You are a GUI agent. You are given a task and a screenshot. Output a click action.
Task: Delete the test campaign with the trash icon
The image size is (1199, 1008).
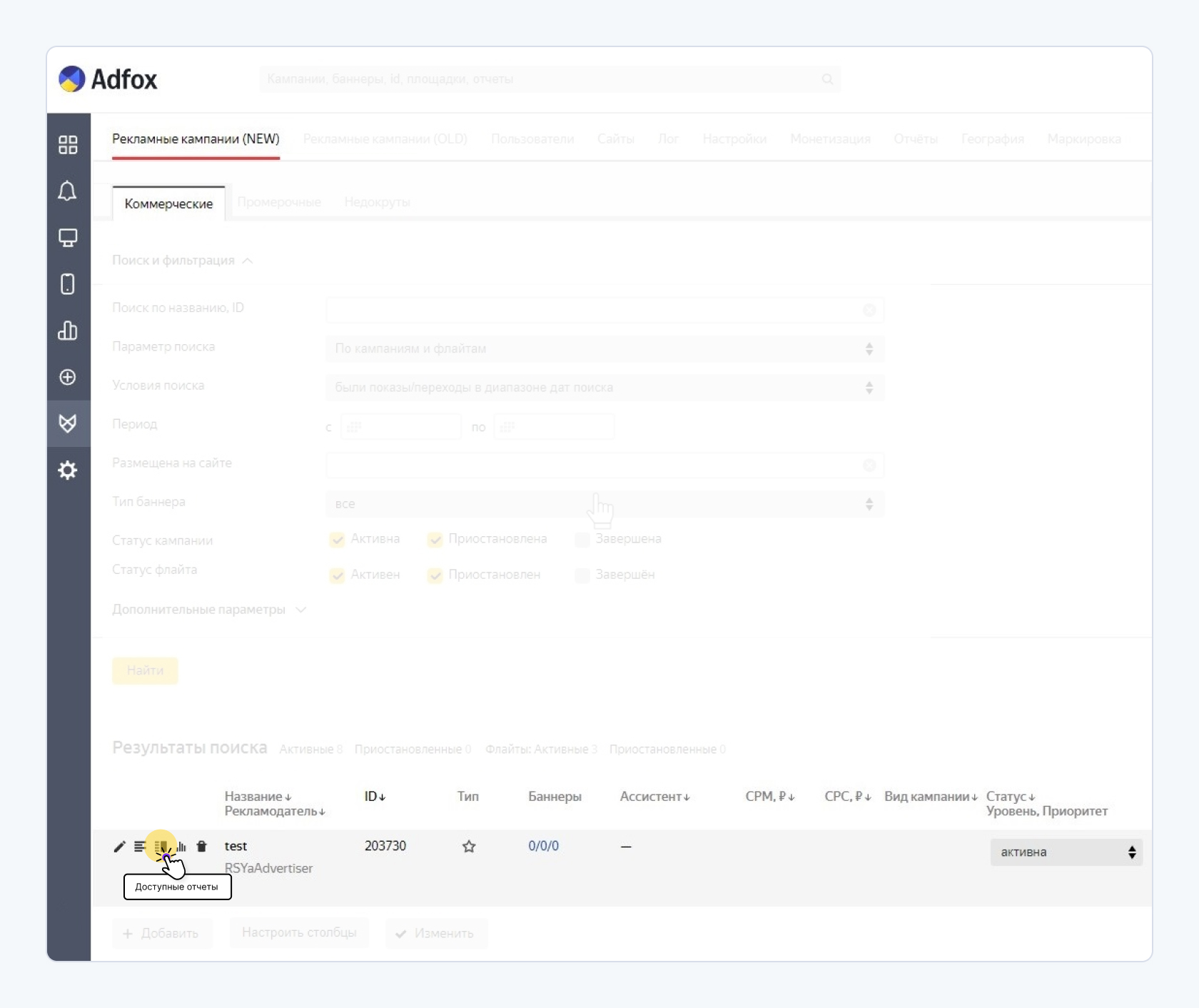[202, 847]
